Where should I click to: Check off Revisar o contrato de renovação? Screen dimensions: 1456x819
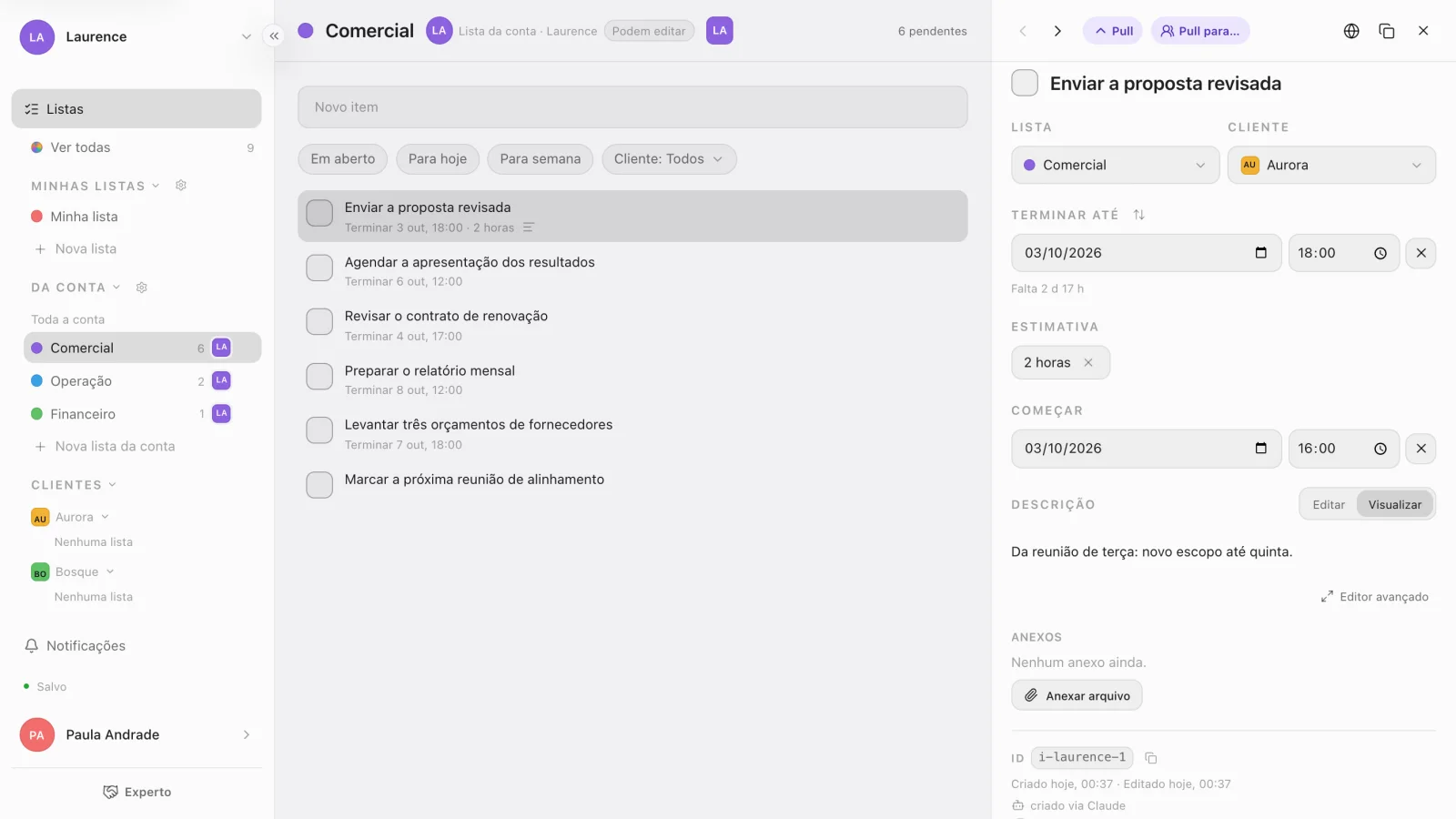click(x=319, y=321)
